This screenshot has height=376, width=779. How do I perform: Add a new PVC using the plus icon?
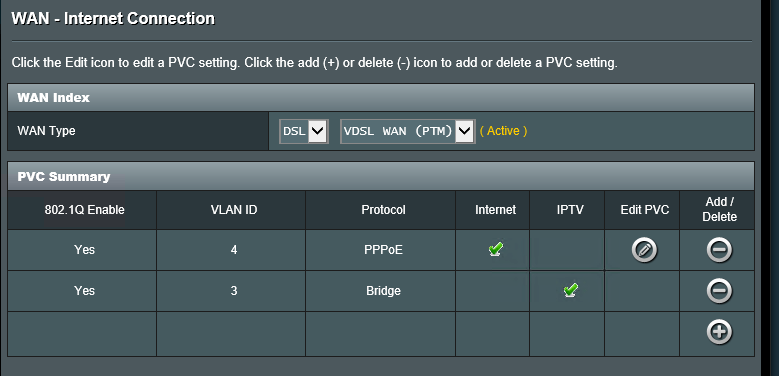pyautogui.click(x=719, y=332)
